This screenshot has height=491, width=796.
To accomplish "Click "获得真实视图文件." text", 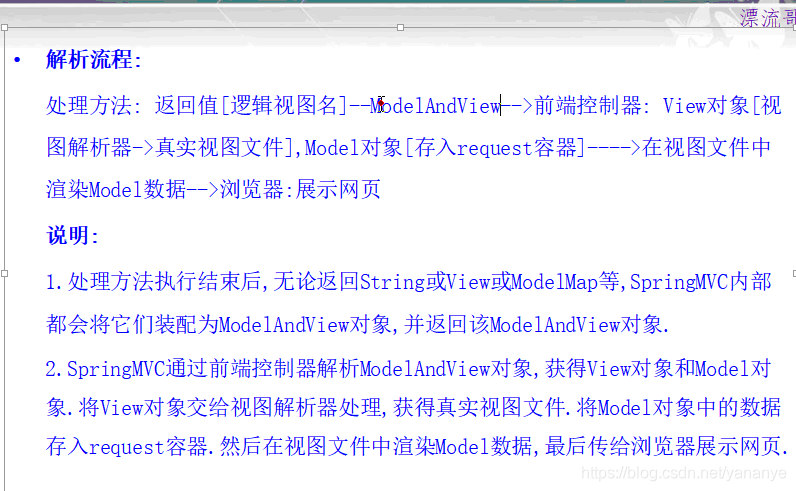I will point(481,407).
